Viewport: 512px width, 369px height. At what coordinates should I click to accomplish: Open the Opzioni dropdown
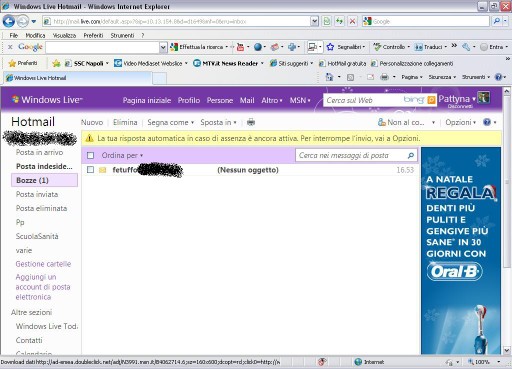[x=461, y=122]
